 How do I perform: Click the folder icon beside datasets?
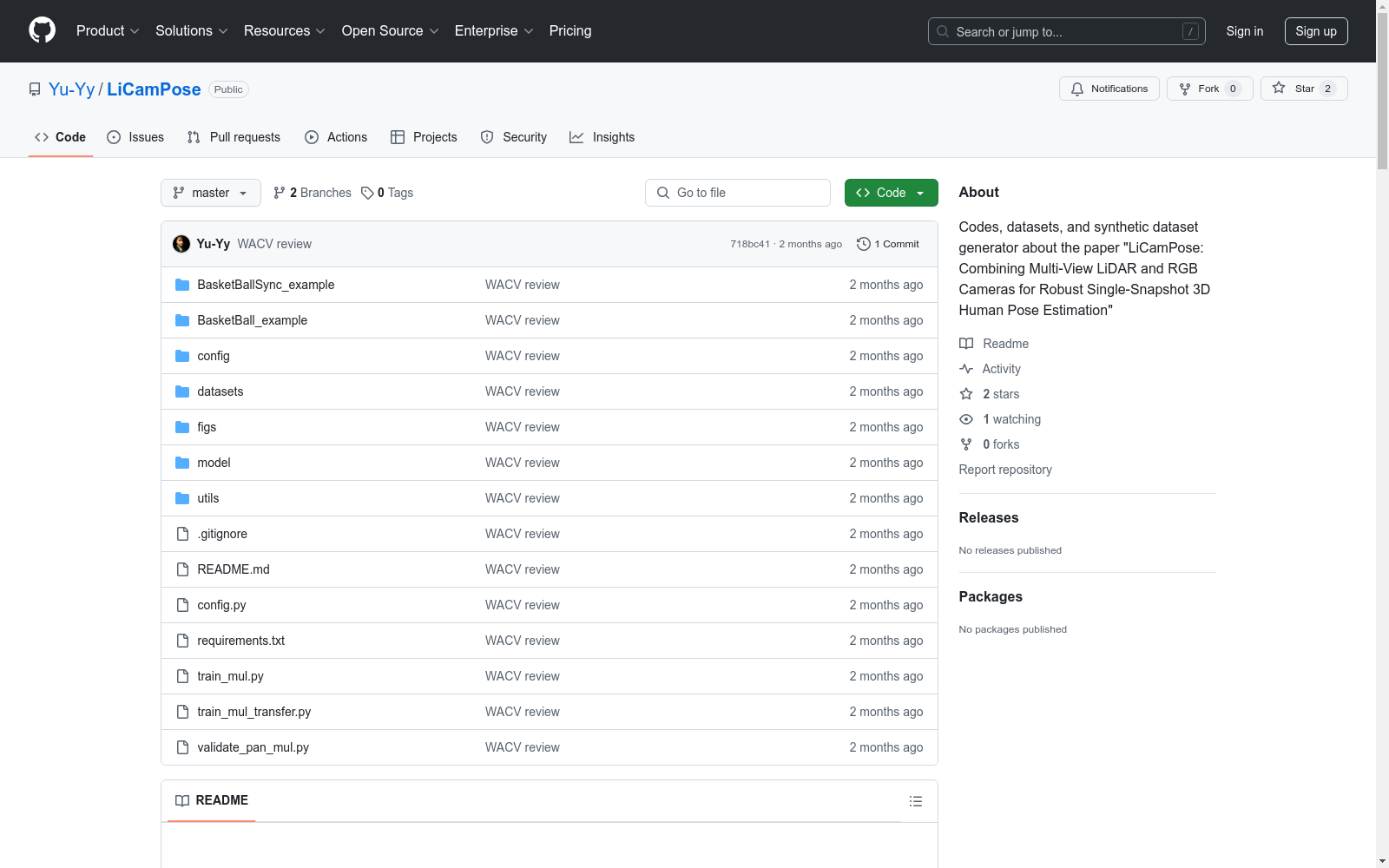tap(182, 391)
